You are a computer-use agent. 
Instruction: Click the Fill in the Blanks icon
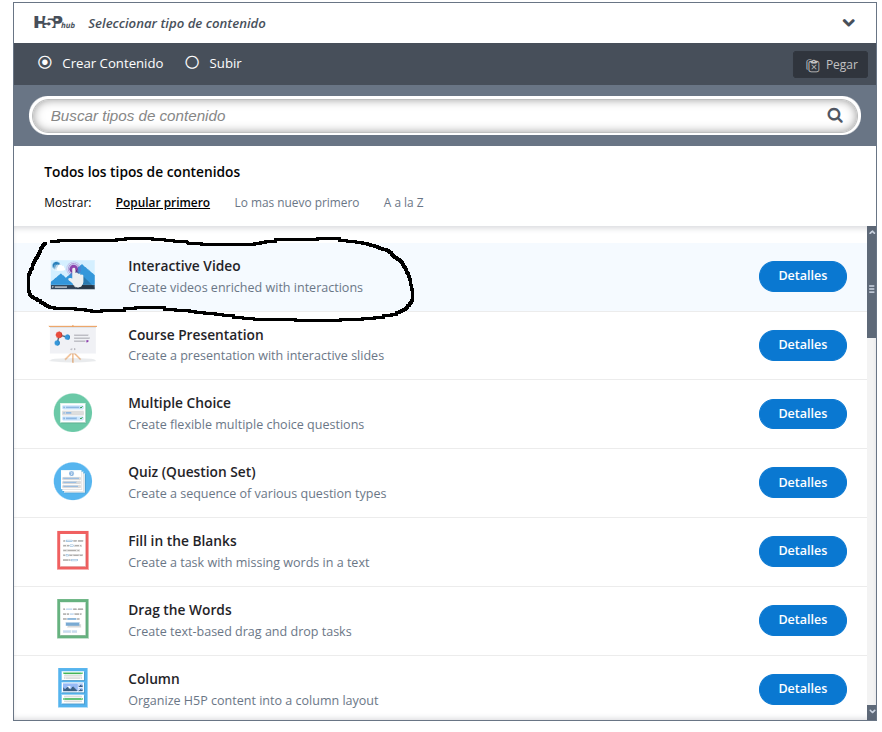click(73, 550)
